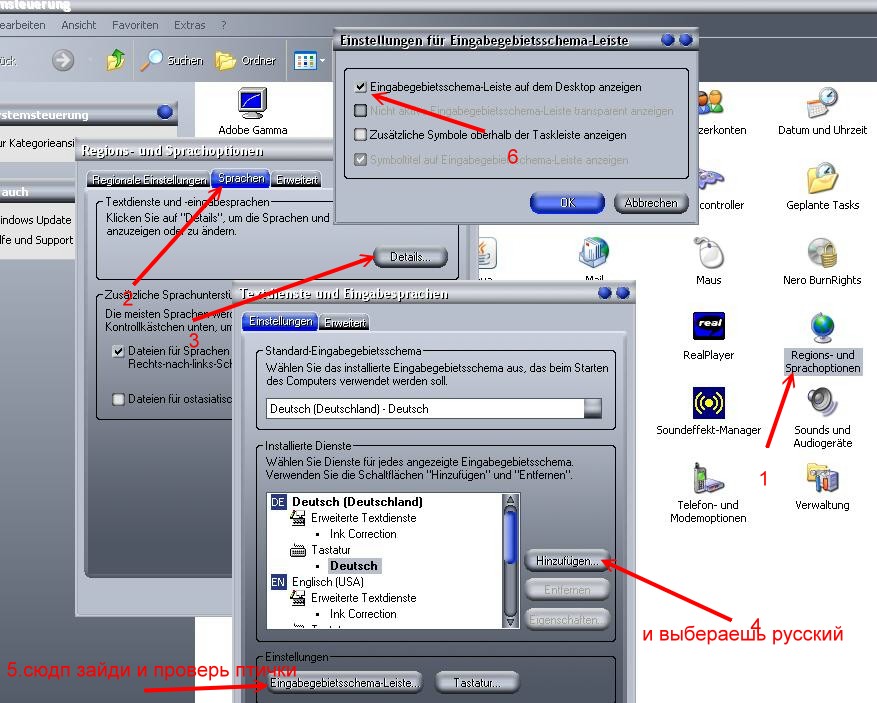Select Deutsch keyboard layout entry
Screen dimensions: 877x703
point(354,566)
